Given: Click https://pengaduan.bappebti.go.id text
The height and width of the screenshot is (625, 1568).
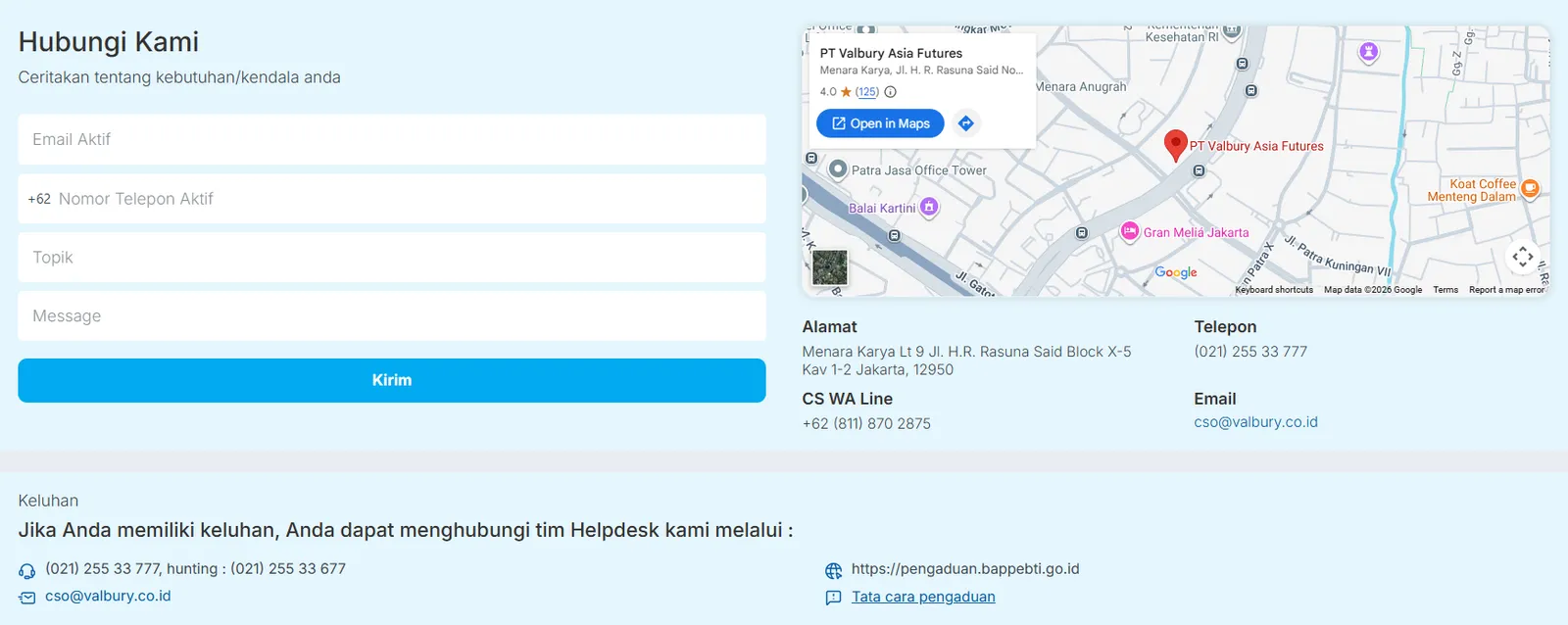Looking at the screenshot, I should (965, 568).
